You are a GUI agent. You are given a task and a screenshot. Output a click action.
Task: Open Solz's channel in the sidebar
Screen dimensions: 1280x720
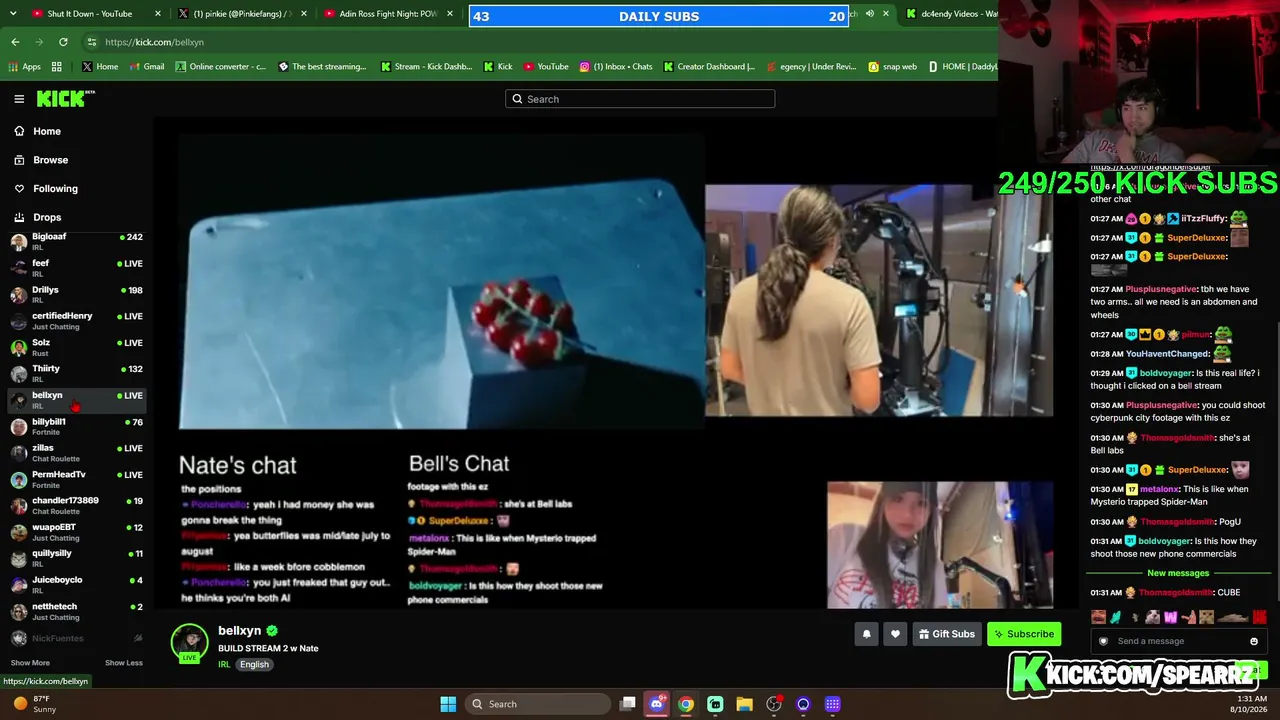pos(77,347)
